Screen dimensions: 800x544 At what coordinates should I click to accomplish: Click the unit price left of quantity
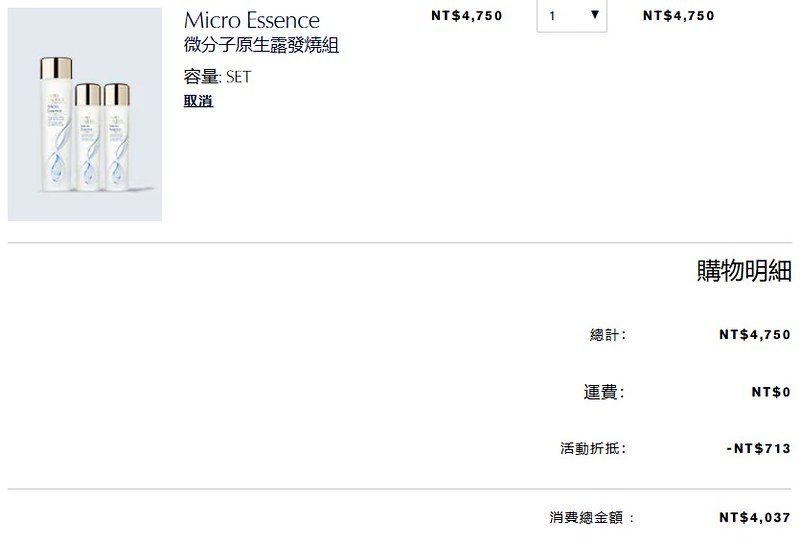pyautogui.click(x=466, y=16)
